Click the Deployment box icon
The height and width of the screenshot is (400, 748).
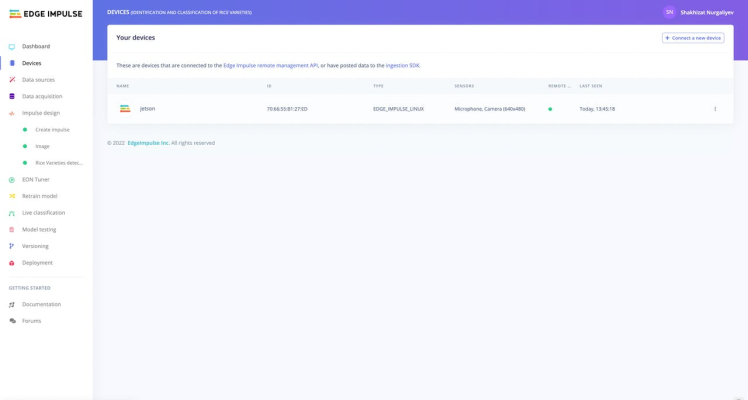point(12,263)
